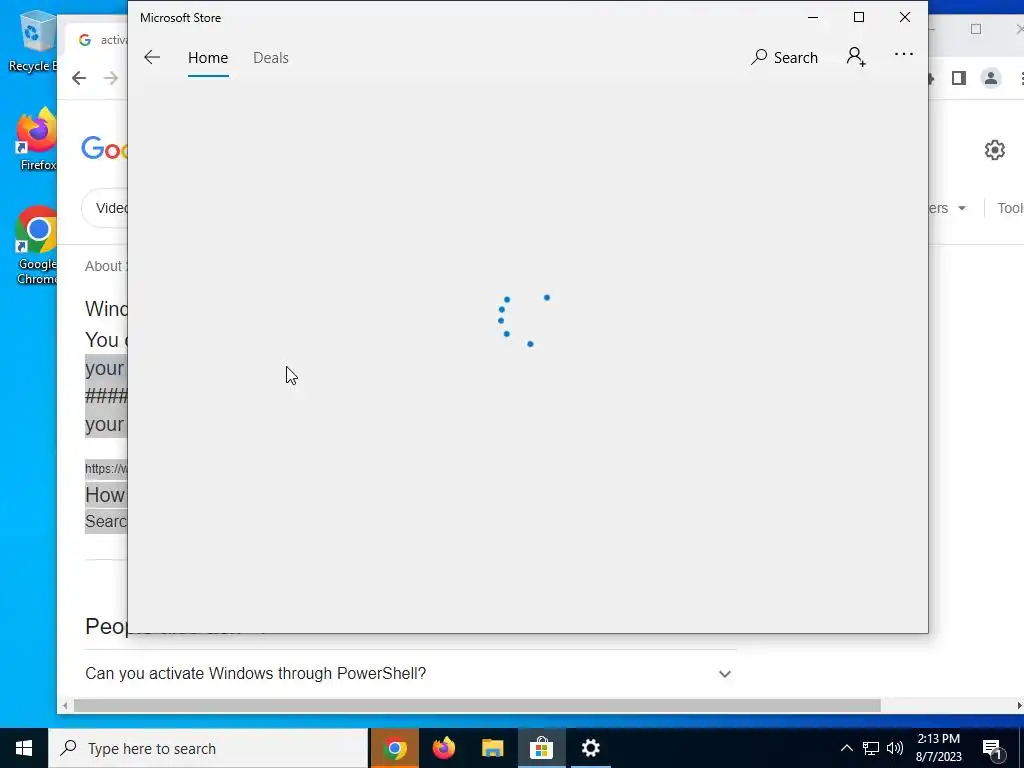1024x768 pixels.
Task: Switch to the Deals tab
Action: (270, 57)
